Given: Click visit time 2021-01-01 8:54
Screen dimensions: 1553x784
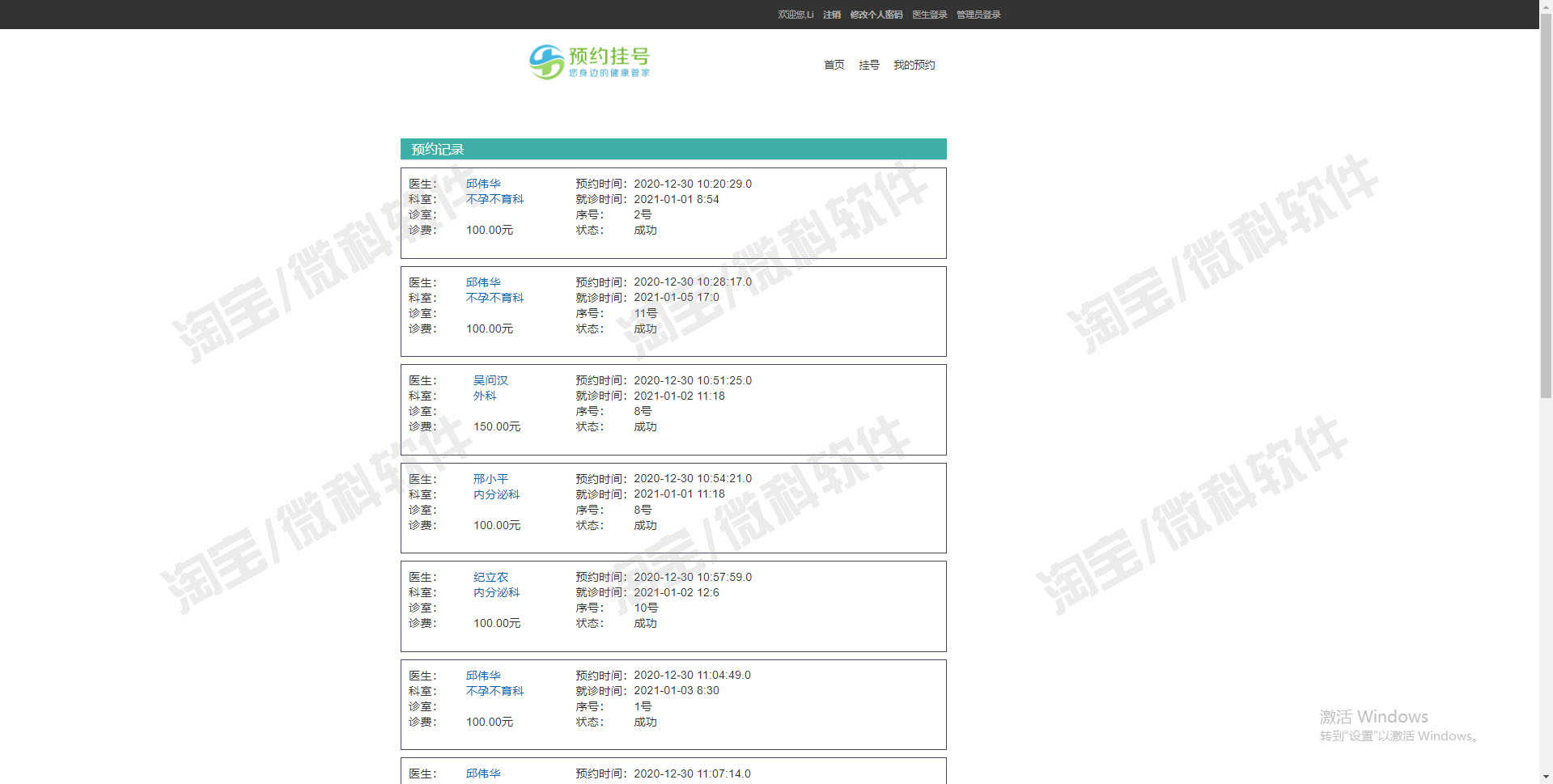Looking at the screenshot, I should [677, 199].
